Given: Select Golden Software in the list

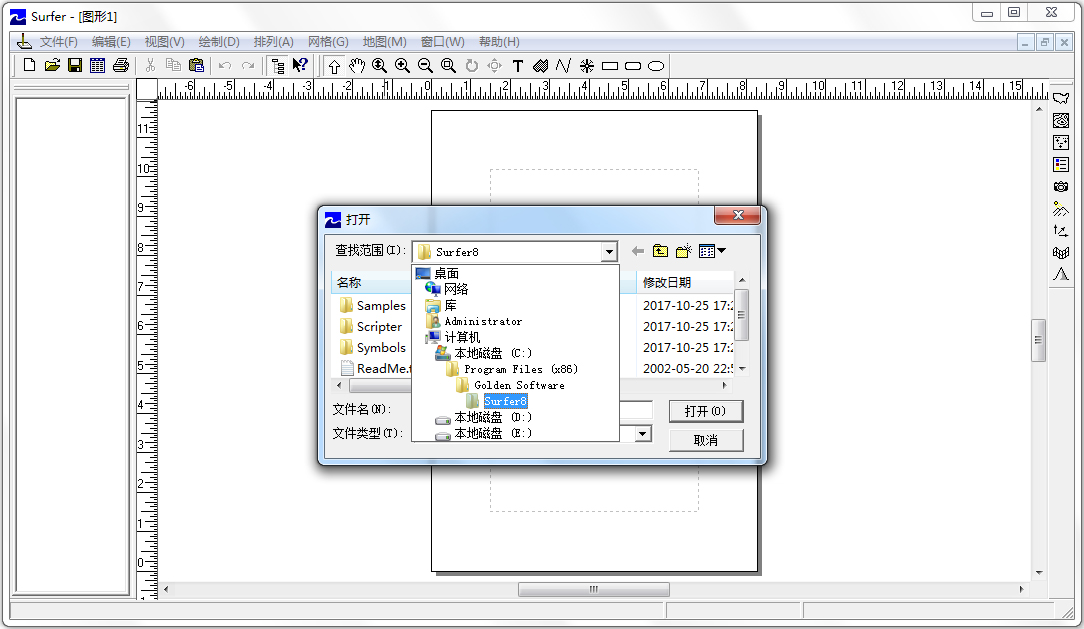Looking at the screenshot, I should point(519,385).
